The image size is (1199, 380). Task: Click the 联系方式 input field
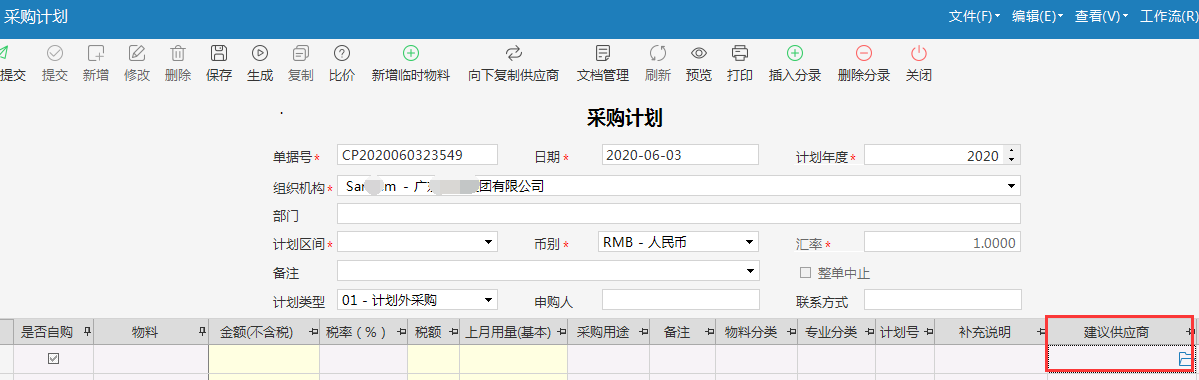click(x=943, y=300)
